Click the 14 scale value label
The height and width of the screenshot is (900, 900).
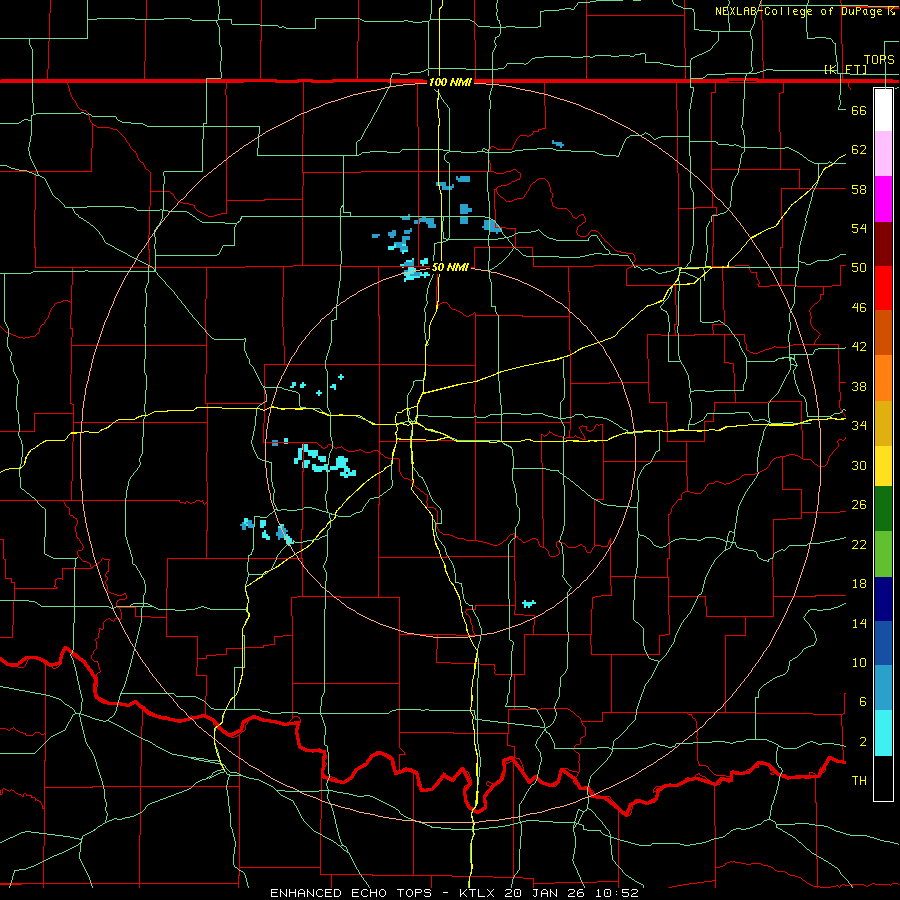[x=859, y=623]
